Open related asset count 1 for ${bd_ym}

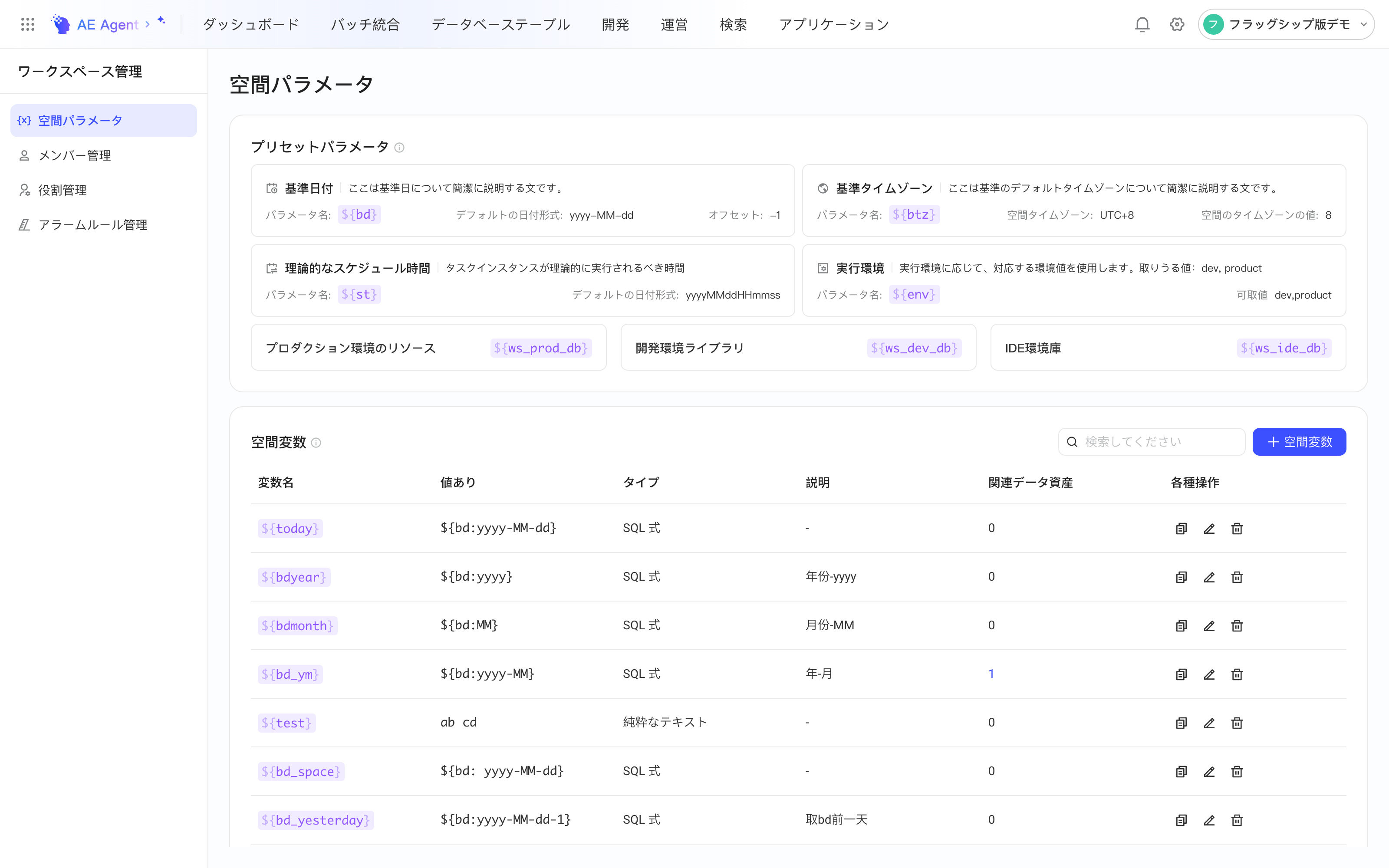coord(991,674)
